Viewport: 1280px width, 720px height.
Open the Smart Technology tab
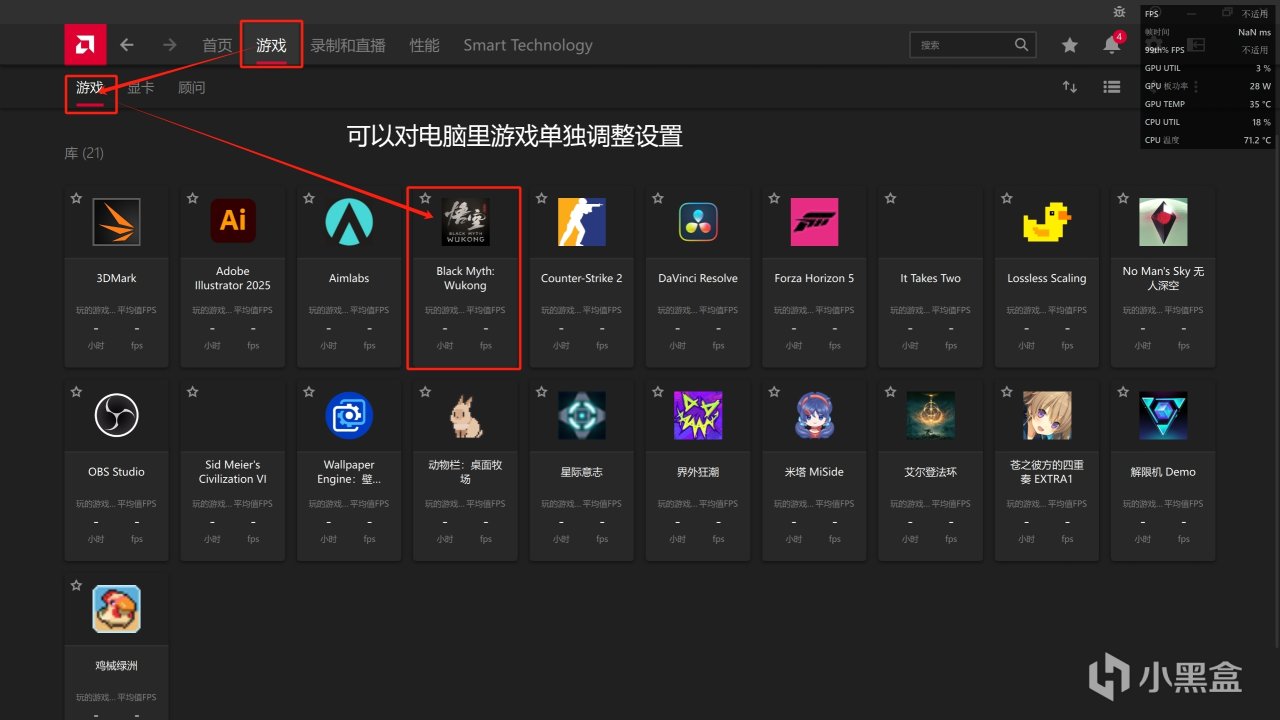528,45
